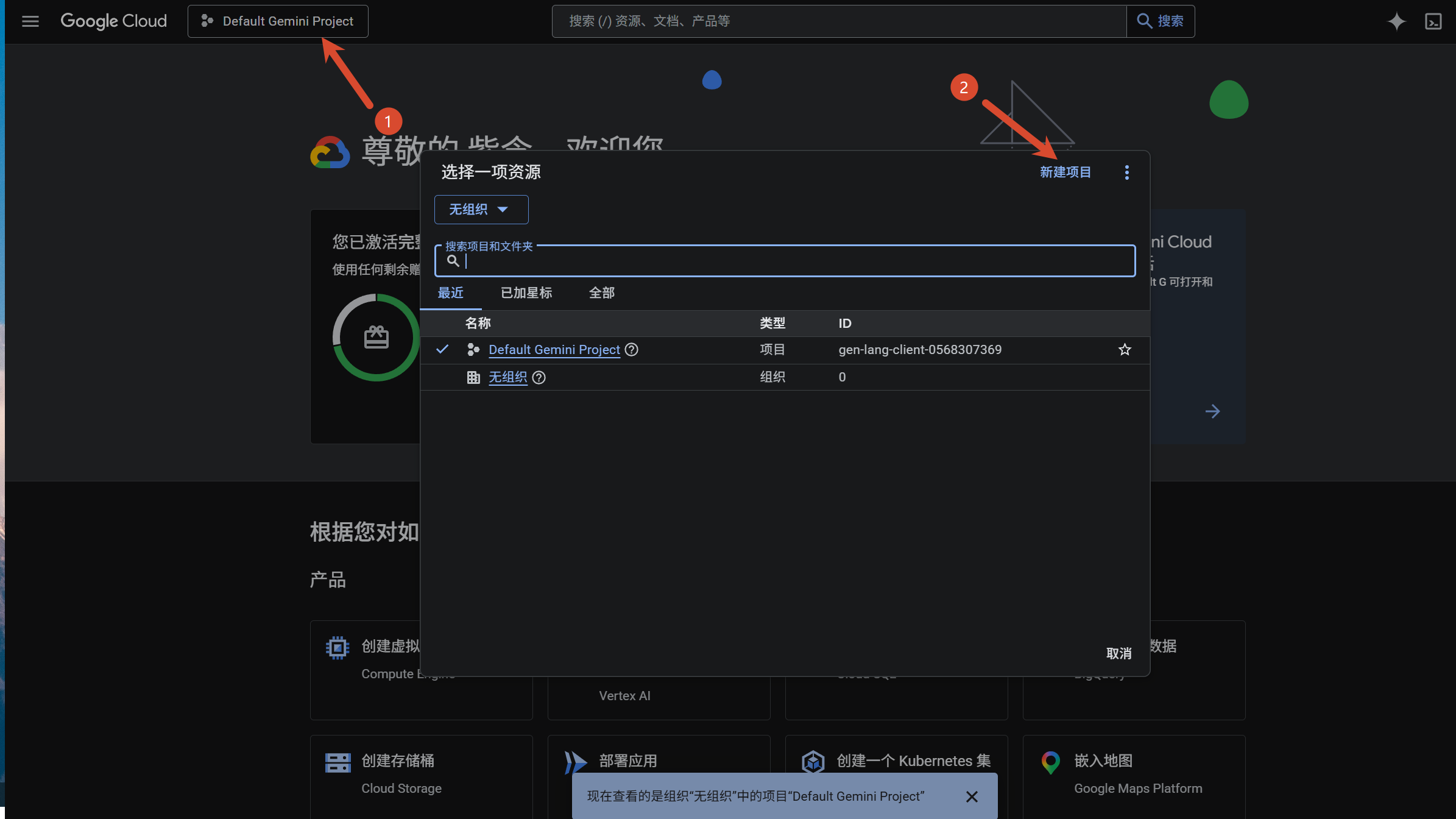Click 取消 to close the dialog
This screenshot has width=1456, height=819.
point(1119,653)
